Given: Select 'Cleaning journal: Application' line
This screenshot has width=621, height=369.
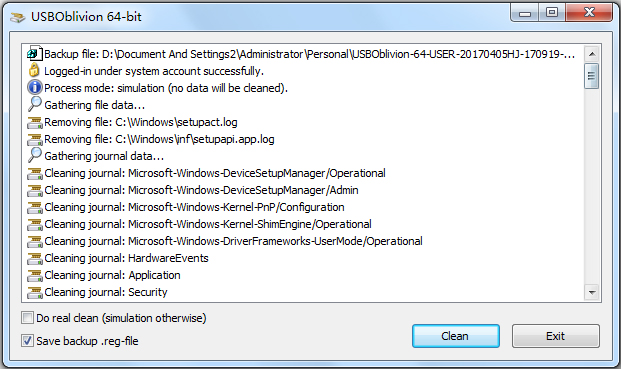Looking at the screenshot, I should 112,275.
